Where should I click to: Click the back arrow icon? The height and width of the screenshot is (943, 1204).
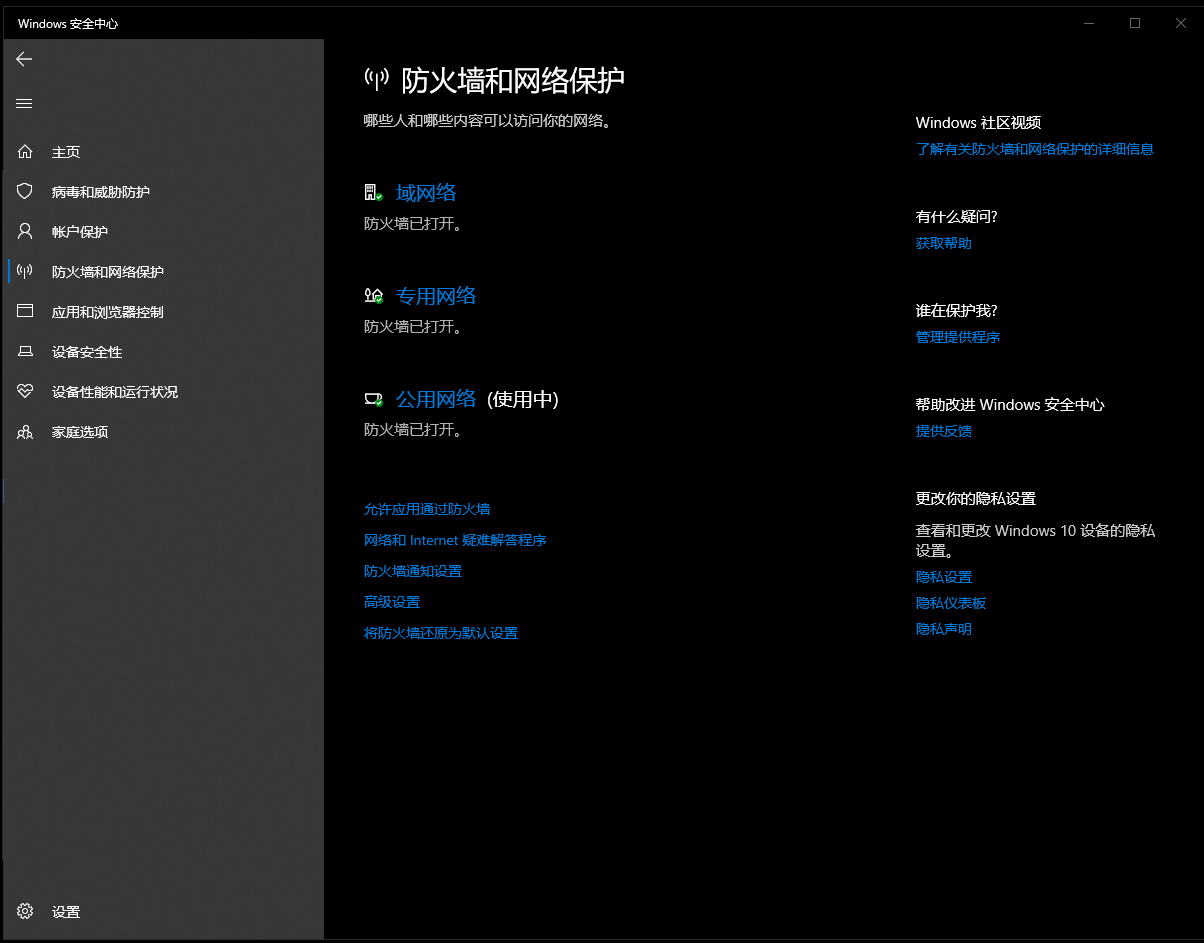(x=24, y=59)
